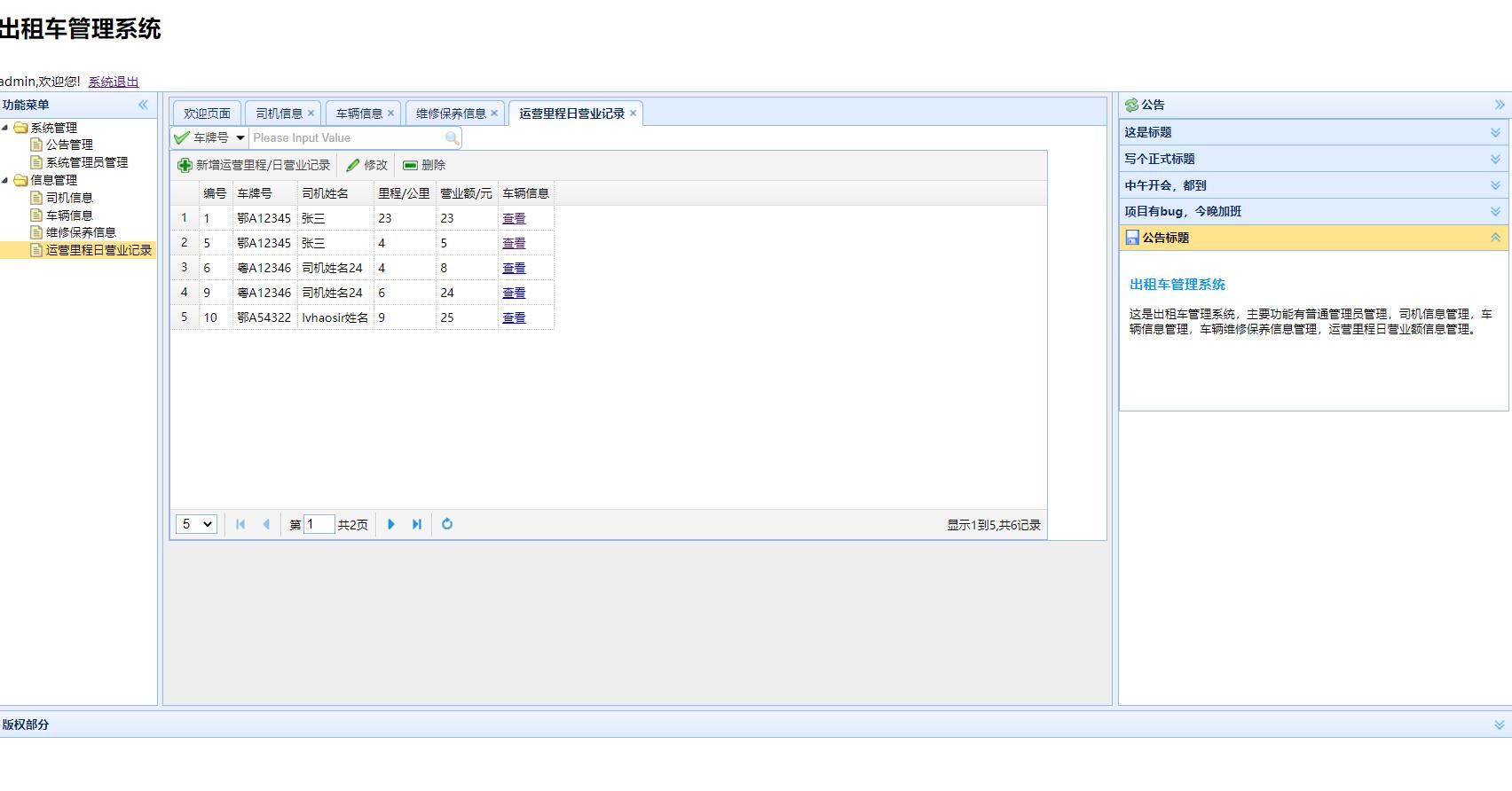Switch to the 欢迎页面 tab
The height and width of the screenshot is (791, 1512).
[207, 114]
